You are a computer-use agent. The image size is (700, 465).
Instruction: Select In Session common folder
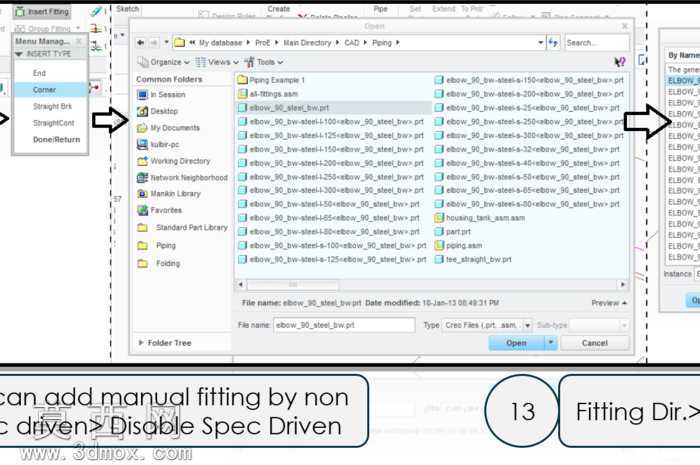pos(161,95)
